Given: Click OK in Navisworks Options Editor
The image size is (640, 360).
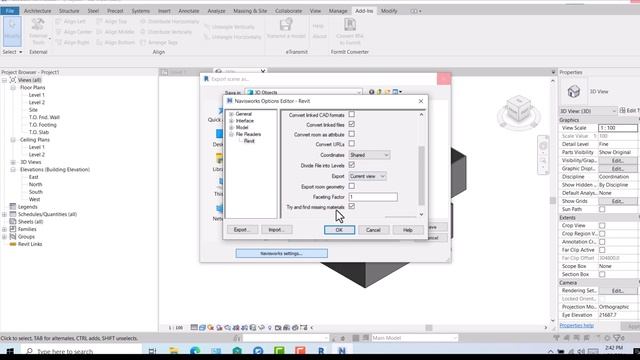Looking at the screenshot, I should (339, 230).
